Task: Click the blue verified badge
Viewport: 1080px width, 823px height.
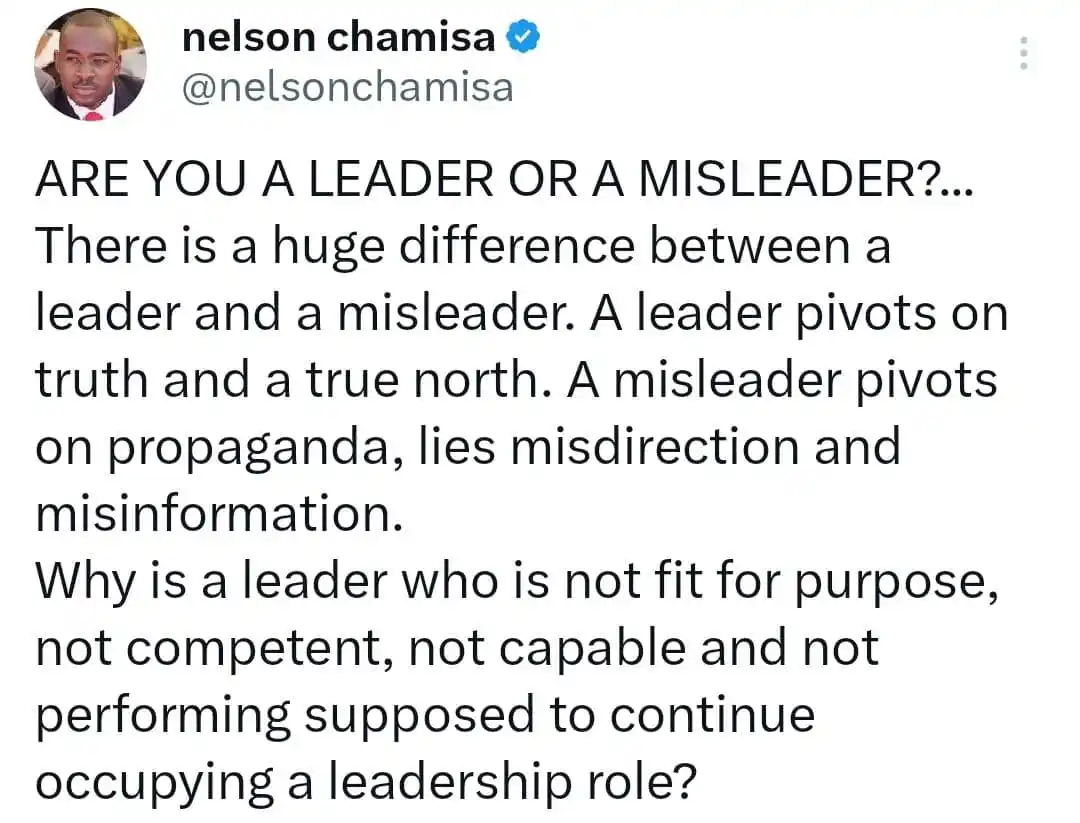Action: point(523,37)
